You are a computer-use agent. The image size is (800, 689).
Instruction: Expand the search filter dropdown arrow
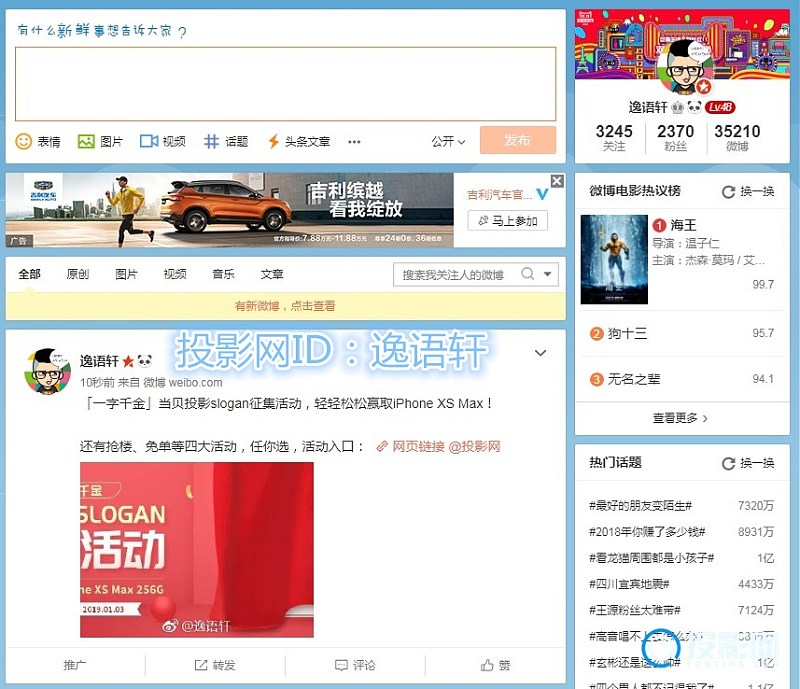tap(547, 274)
